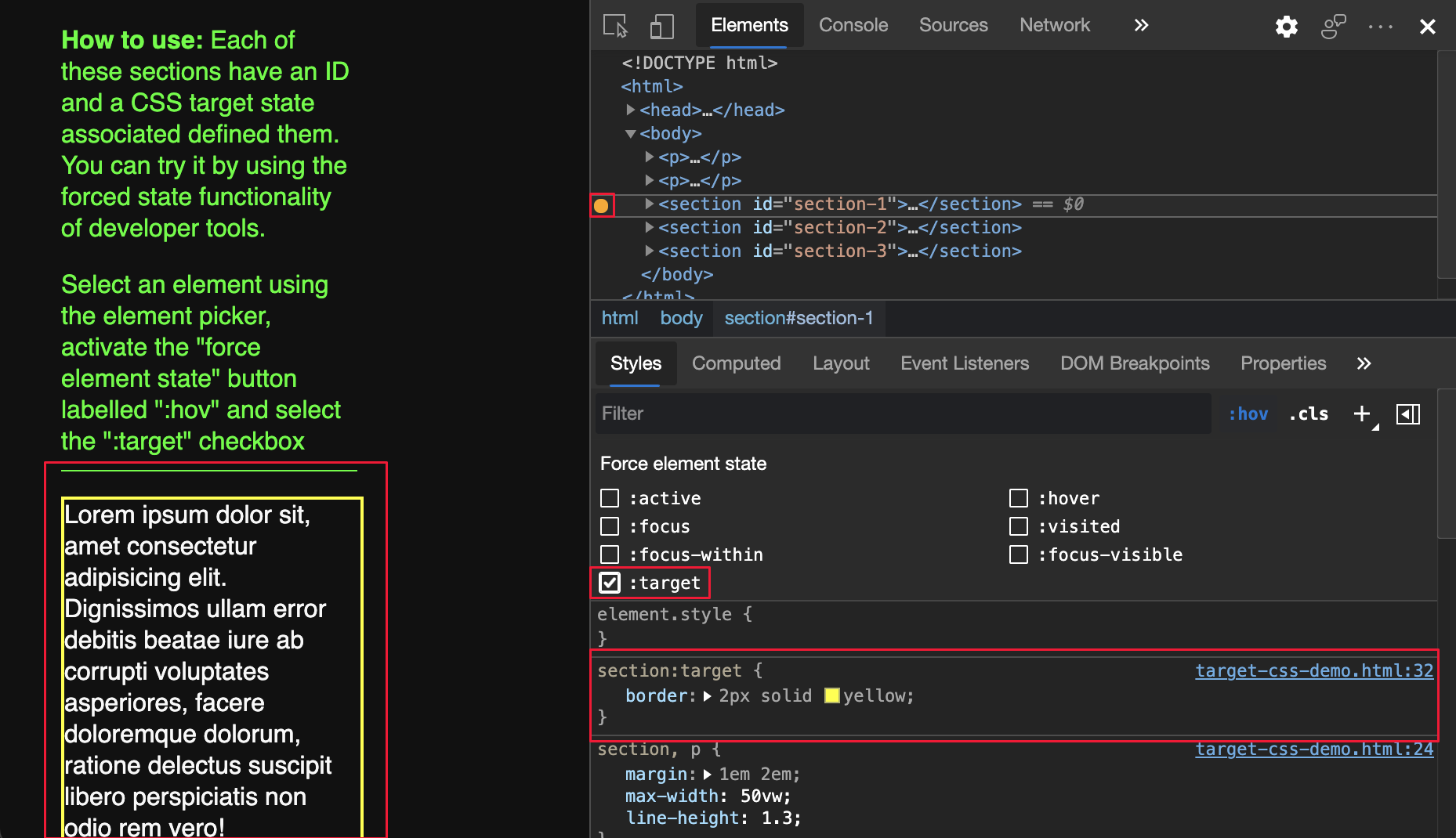Screen dimensions: 1456x838
Task: Switch to the Console tab
Action: click(x=853, y=25)
